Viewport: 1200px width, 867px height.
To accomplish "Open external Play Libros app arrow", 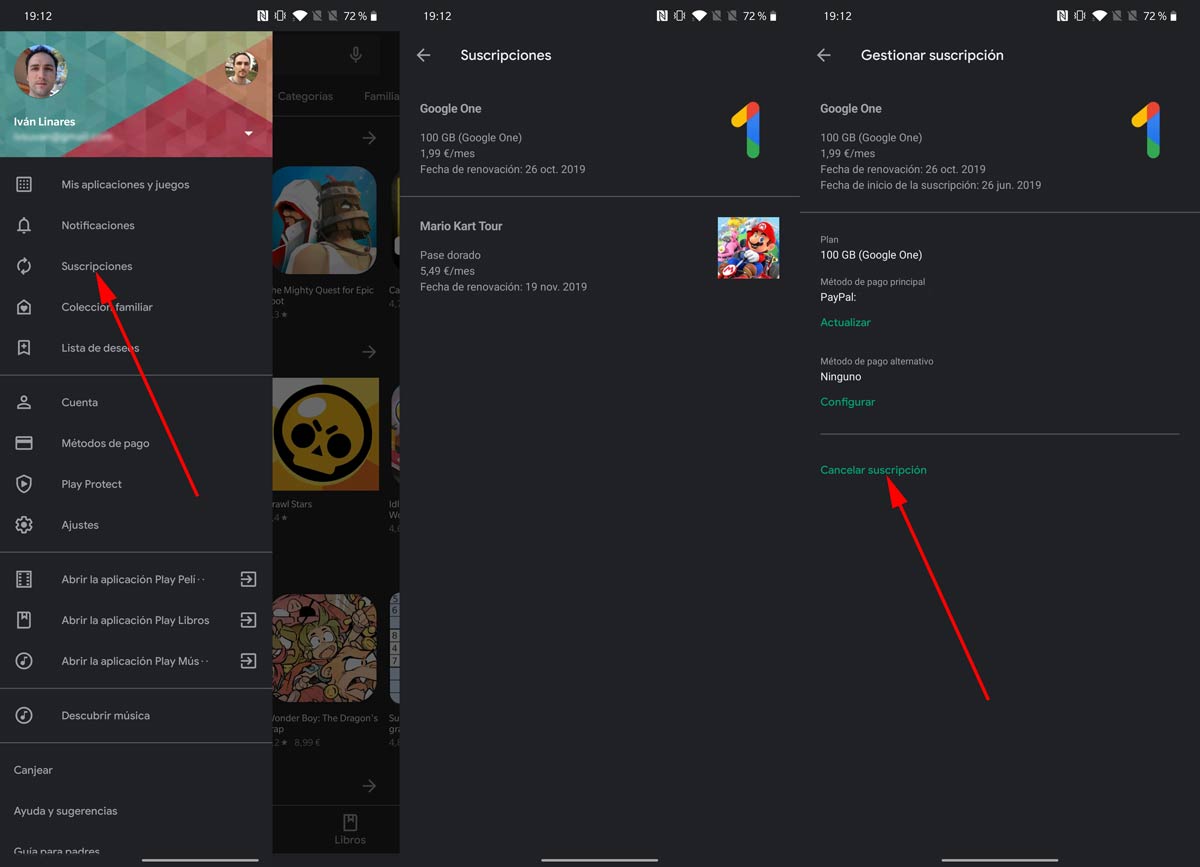I will point(248,620).
